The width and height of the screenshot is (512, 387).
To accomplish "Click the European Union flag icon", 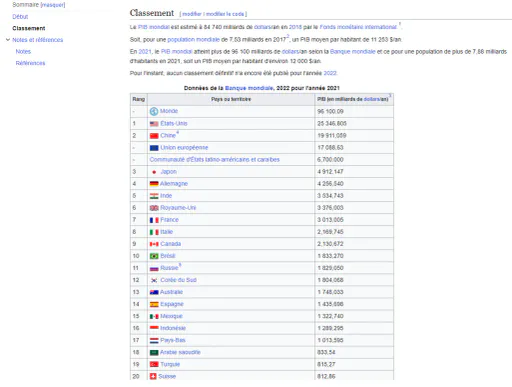I will (154, 148).
